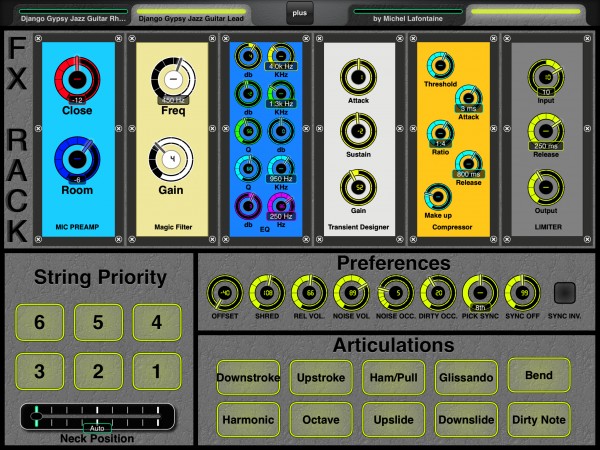Click the Limiter Output knob
Image resolution: width=600 pixels, height=450 pixels.
tap(546, 188)
